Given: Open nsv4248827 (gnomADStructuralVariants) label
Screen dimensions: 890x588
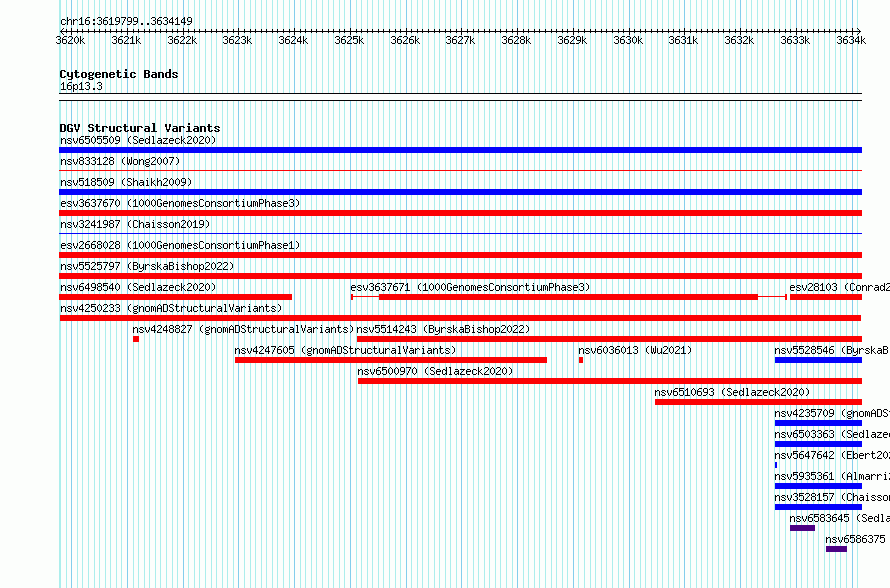Looking at the screenshot, I should [243, 329].
